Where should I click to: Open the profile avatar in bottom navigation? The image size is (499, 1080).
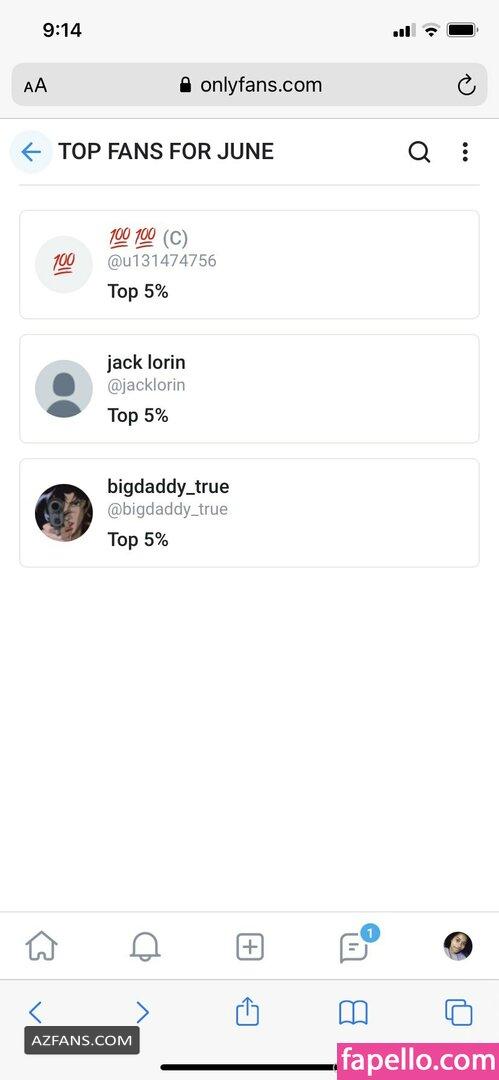pyautogui.click(x=458, y=946)
